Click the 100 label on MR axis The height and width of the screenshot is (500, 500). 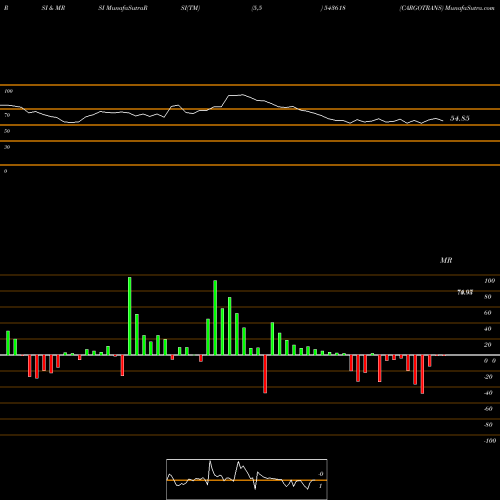click(489, 281)
